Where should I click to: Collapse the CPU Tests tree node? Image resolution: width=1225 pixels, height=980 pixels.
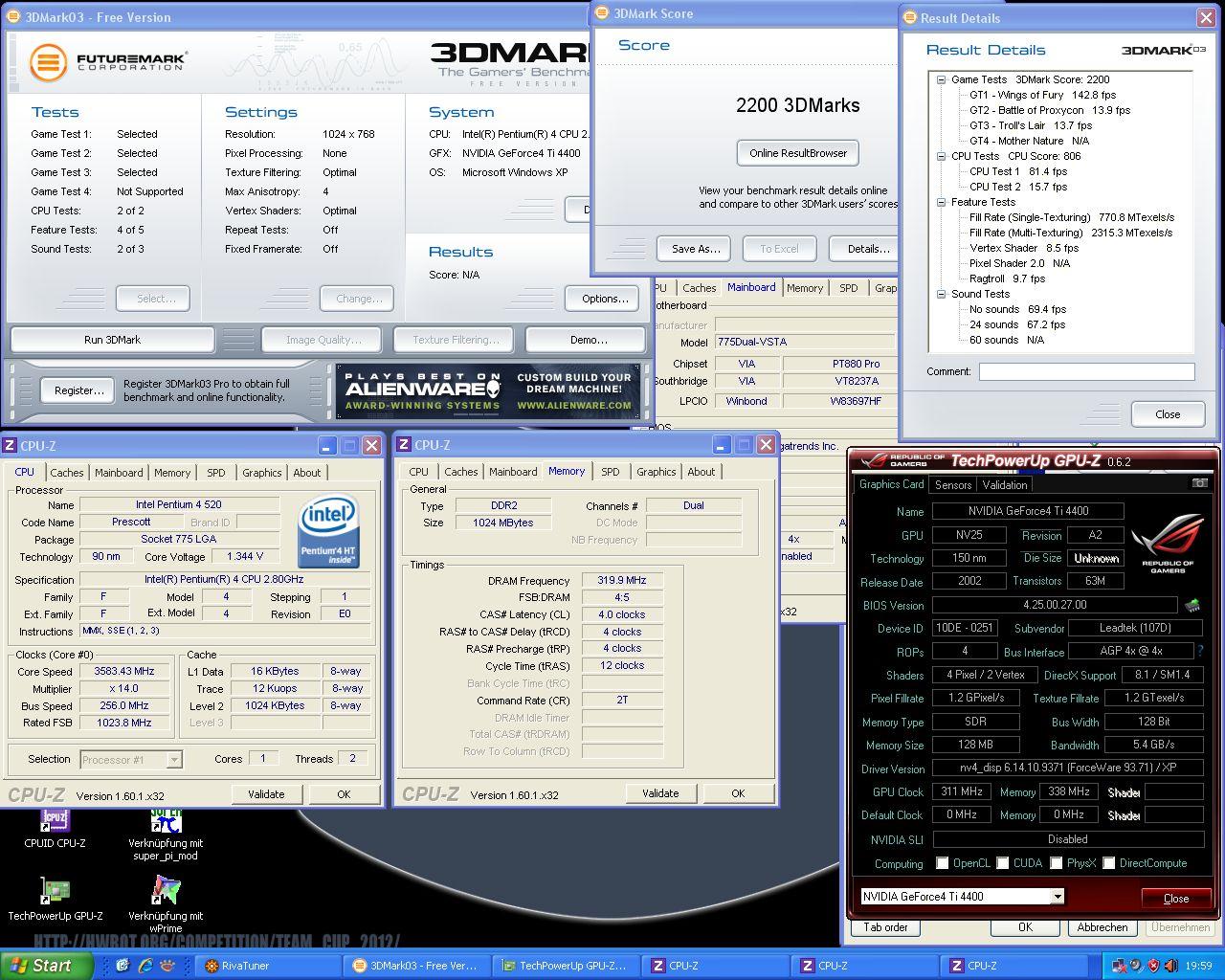click(x=941, y=156)
